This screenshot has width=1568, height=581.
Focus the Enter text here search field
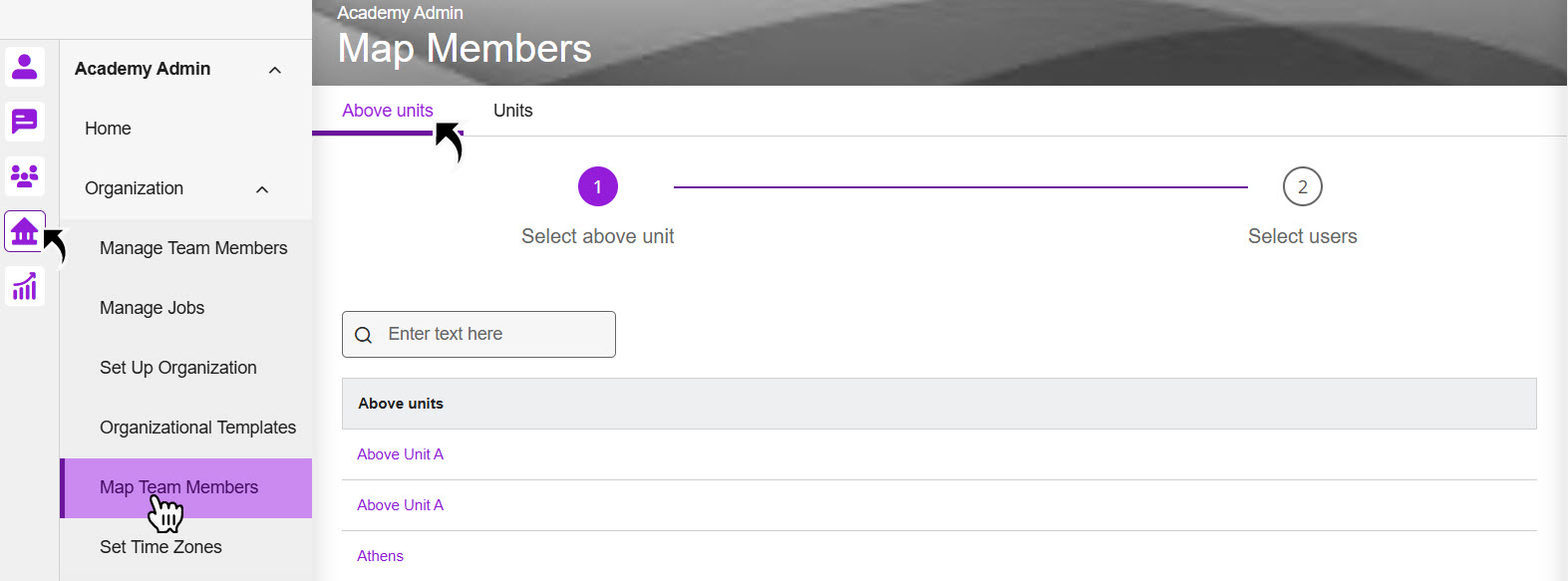493,335
